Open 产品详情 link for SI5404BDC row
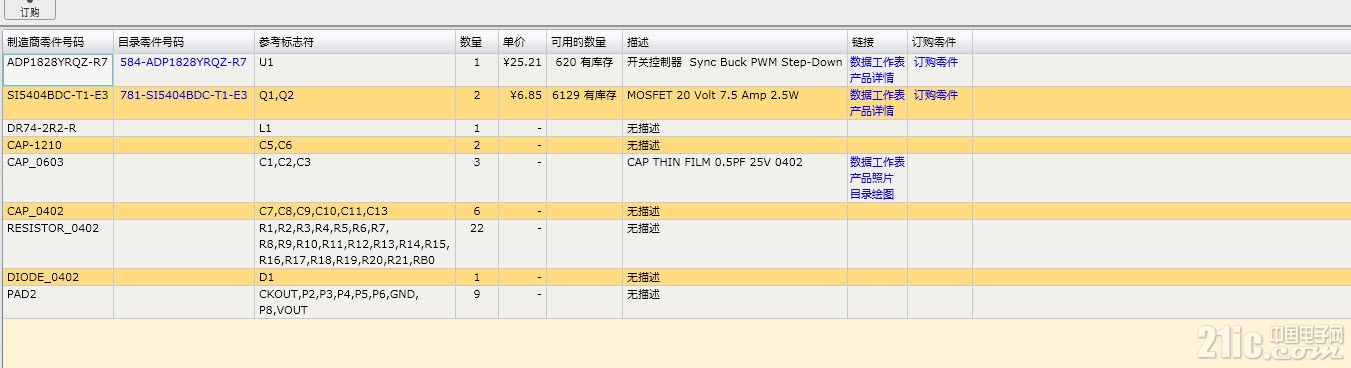Viewport: 1351px width, 368px height. pyautogui.click(x=872, y=111)
